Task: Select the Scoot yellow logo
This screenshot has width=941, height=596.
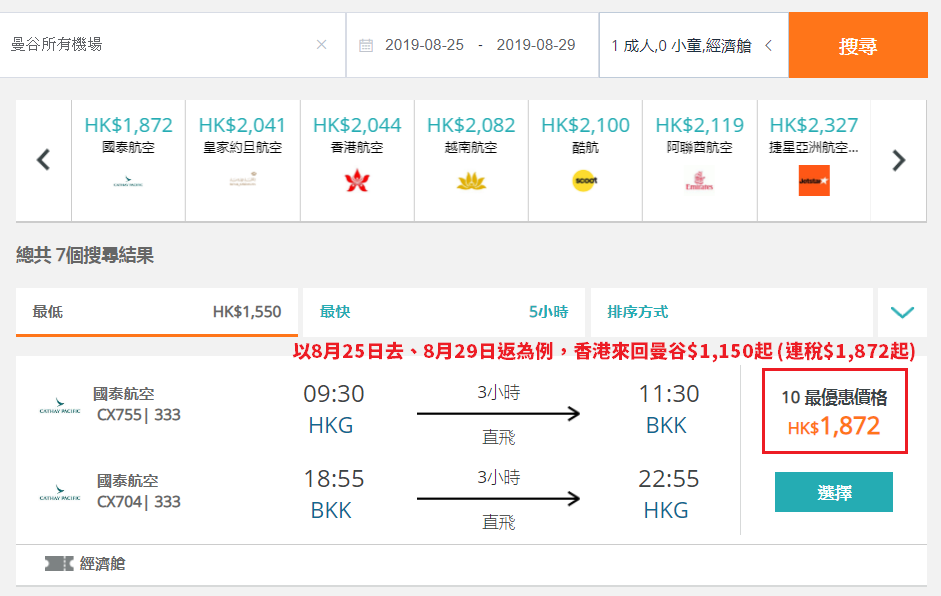Action: pos(585,180)
